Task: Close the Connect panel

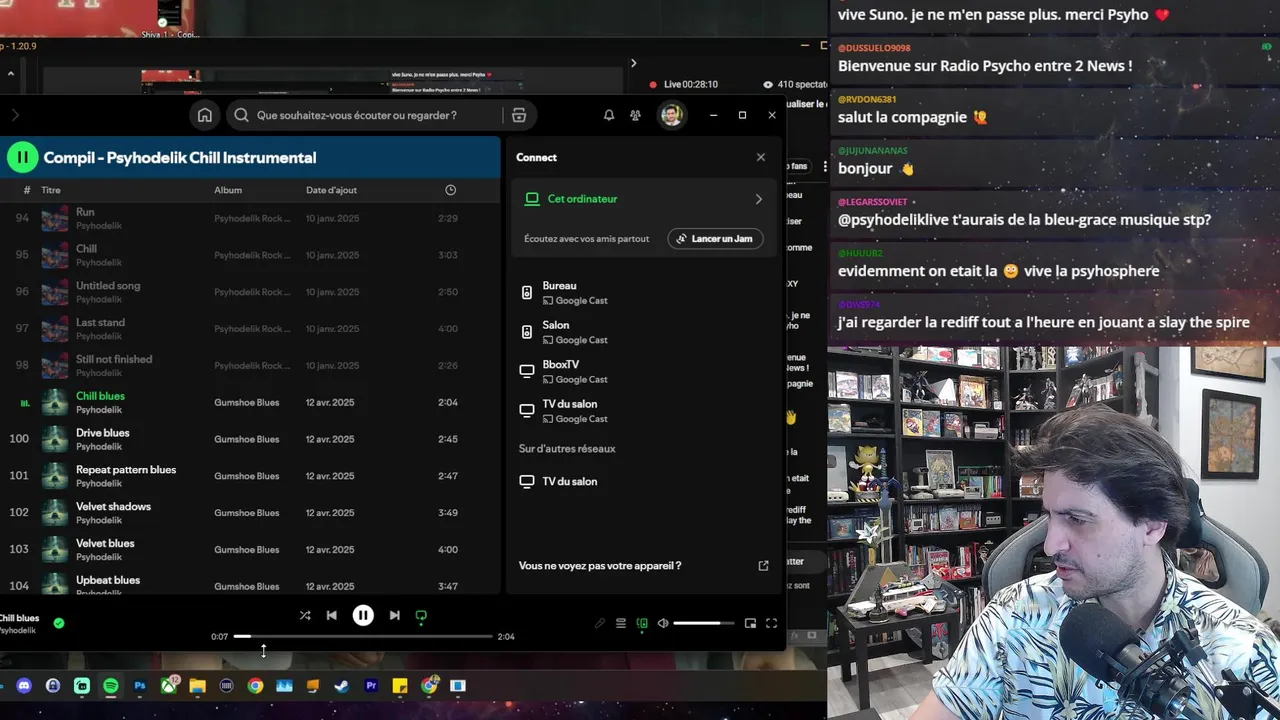Action: 761,157
